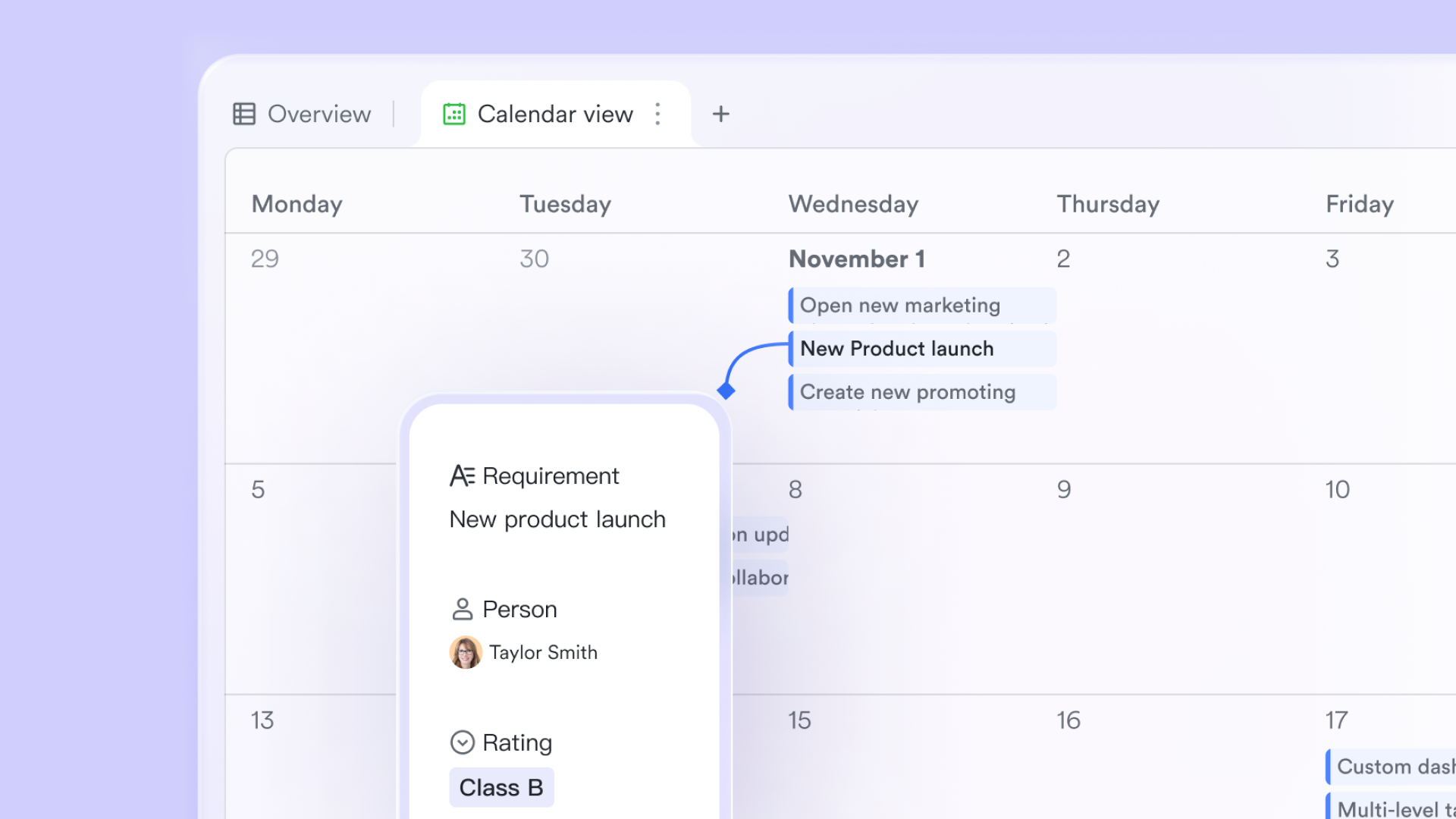Click the Person field label
This screenshot has width=1456, height=819.
(519, 609)
